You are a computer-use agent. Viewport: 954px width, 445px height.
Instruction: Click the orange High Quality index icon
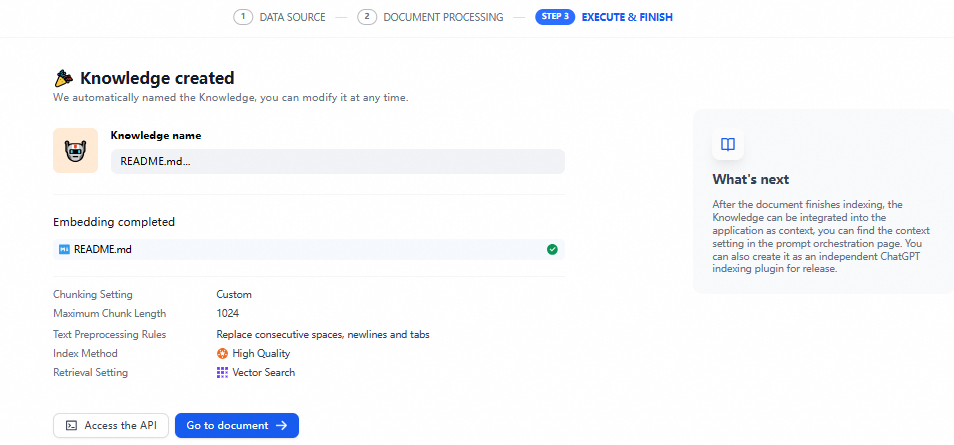[222, 353]
